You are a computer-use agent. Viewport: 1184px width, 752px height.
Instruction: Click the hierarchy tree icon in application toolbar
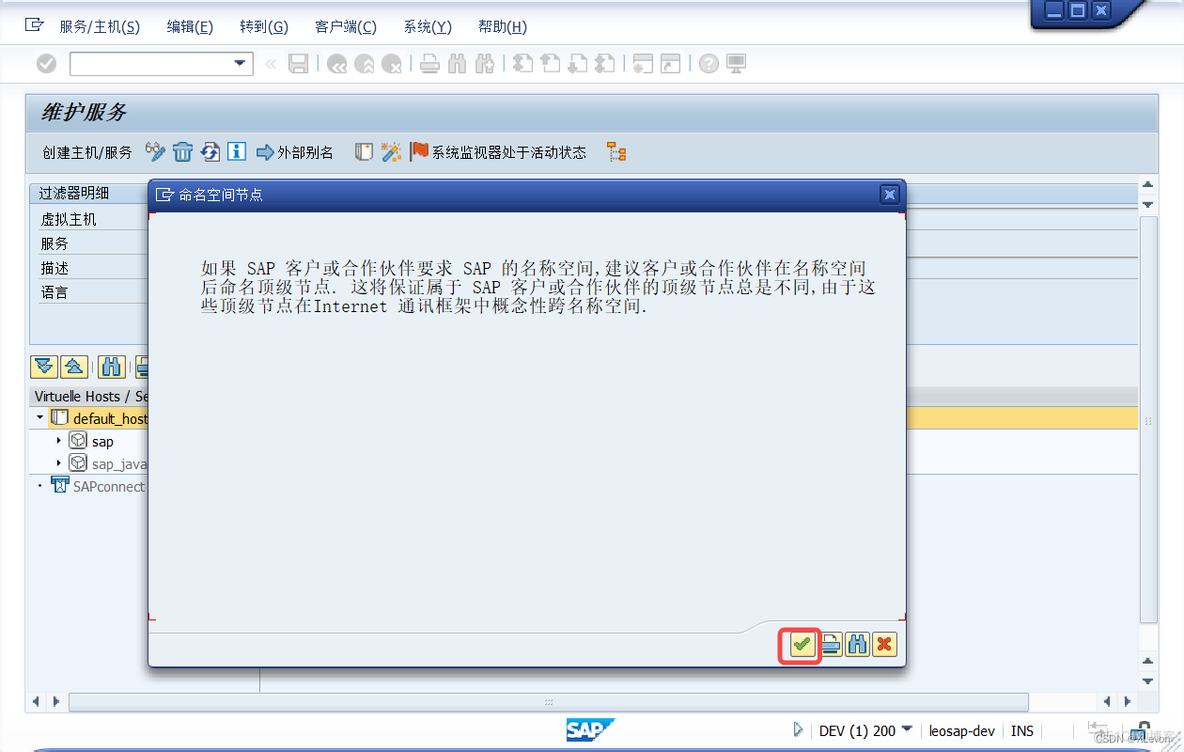[x=617, y=153]
